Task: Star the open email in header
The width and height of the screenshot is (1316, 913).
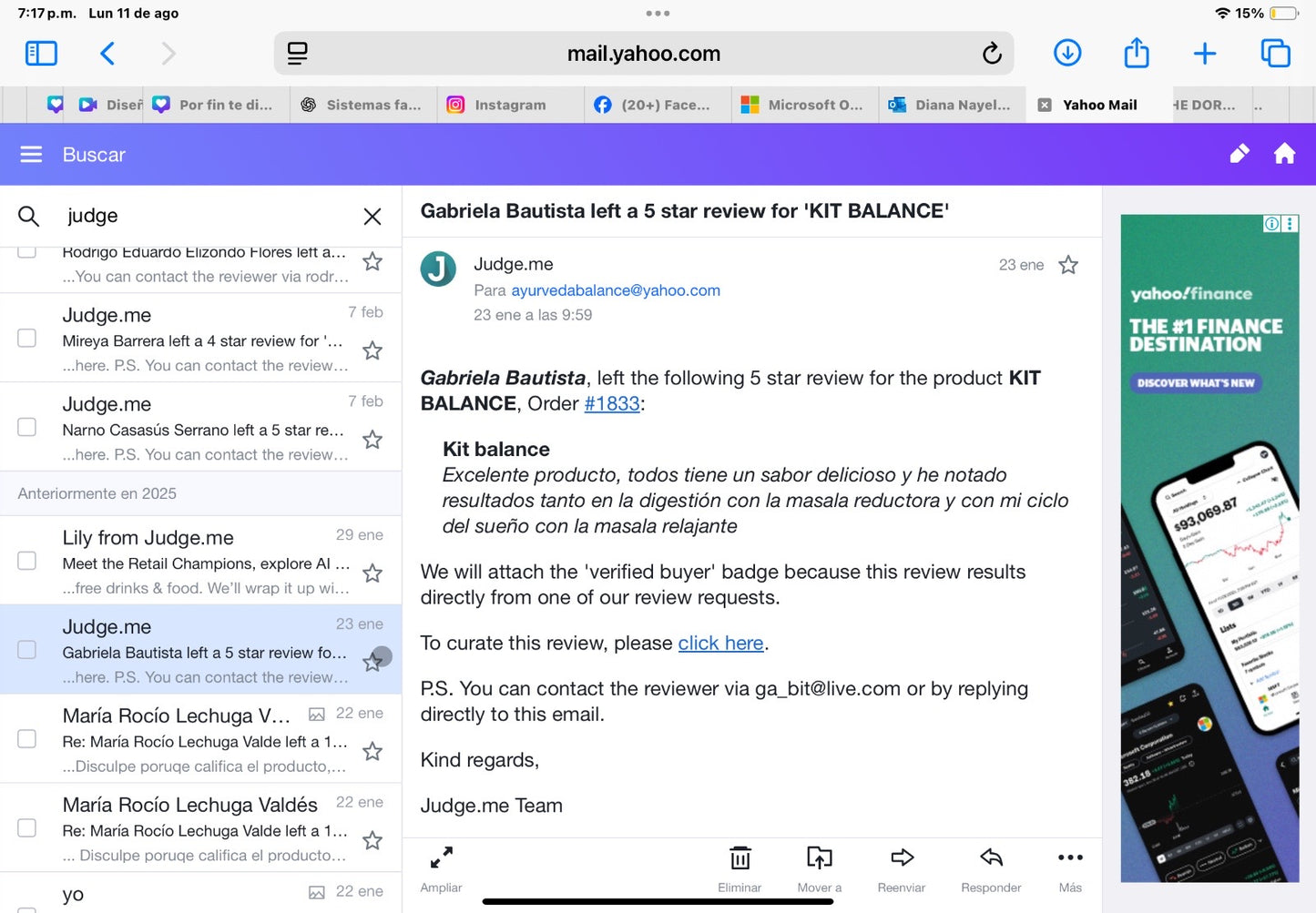Action: [x=1068, y=265]
